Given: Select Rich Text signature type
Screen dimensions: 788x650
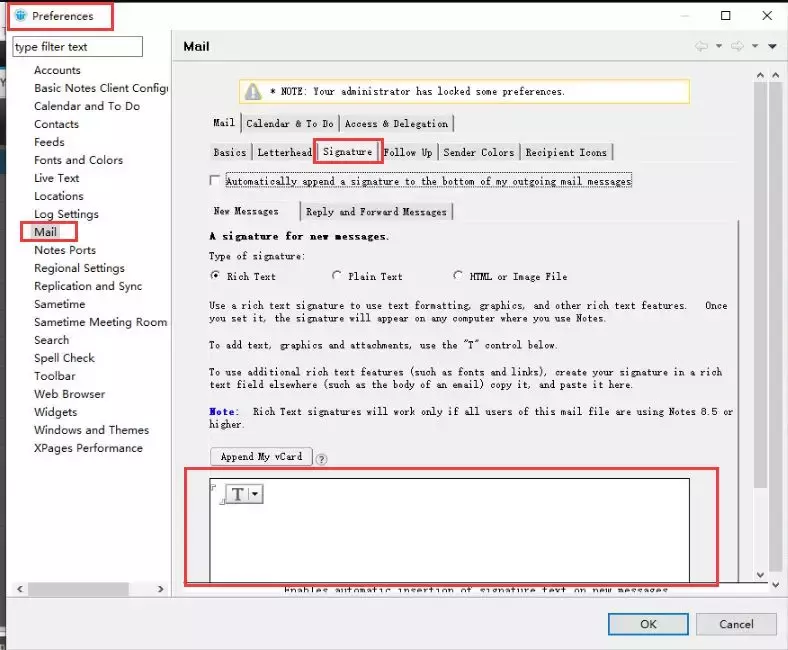Looking at the screenshot, I should tap(215, 275).
